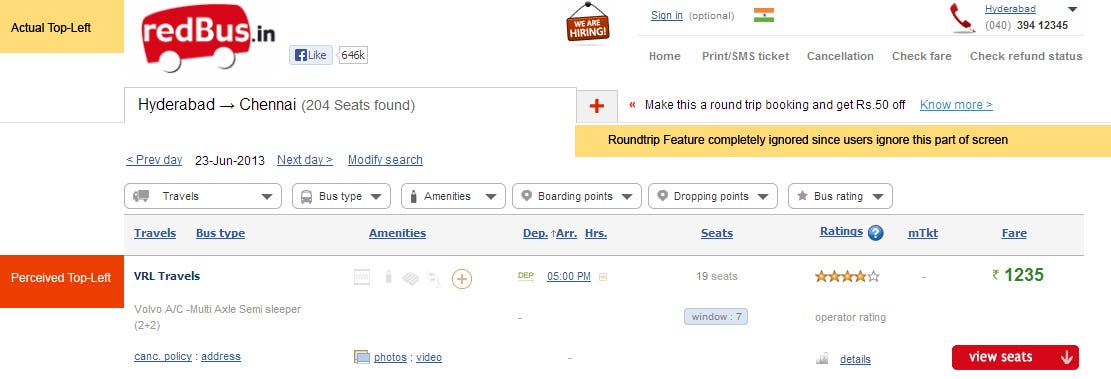Expand the Boarding points dropdown
Image resolution: width=1111 pixels, height=379 pixels.
[x=577, y=196]
